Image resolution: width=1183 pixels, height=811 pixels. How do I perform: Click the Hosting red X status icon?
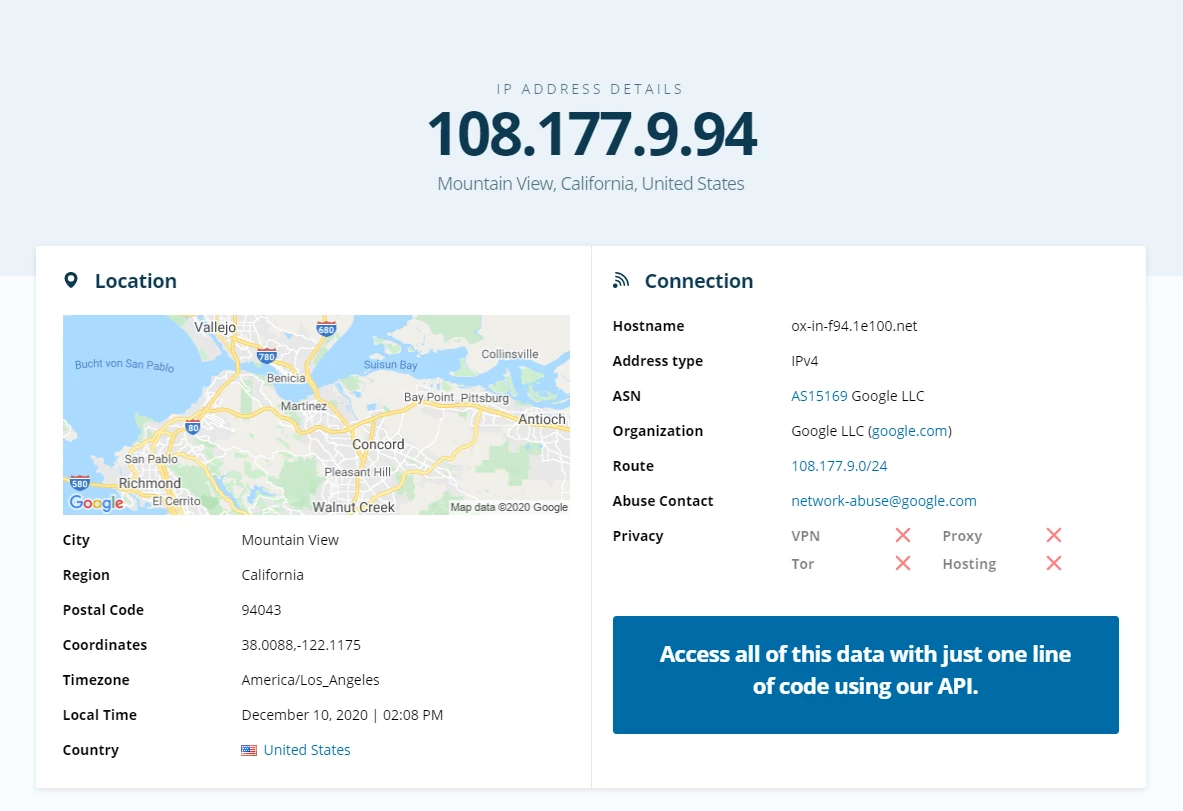point(1054,564)
